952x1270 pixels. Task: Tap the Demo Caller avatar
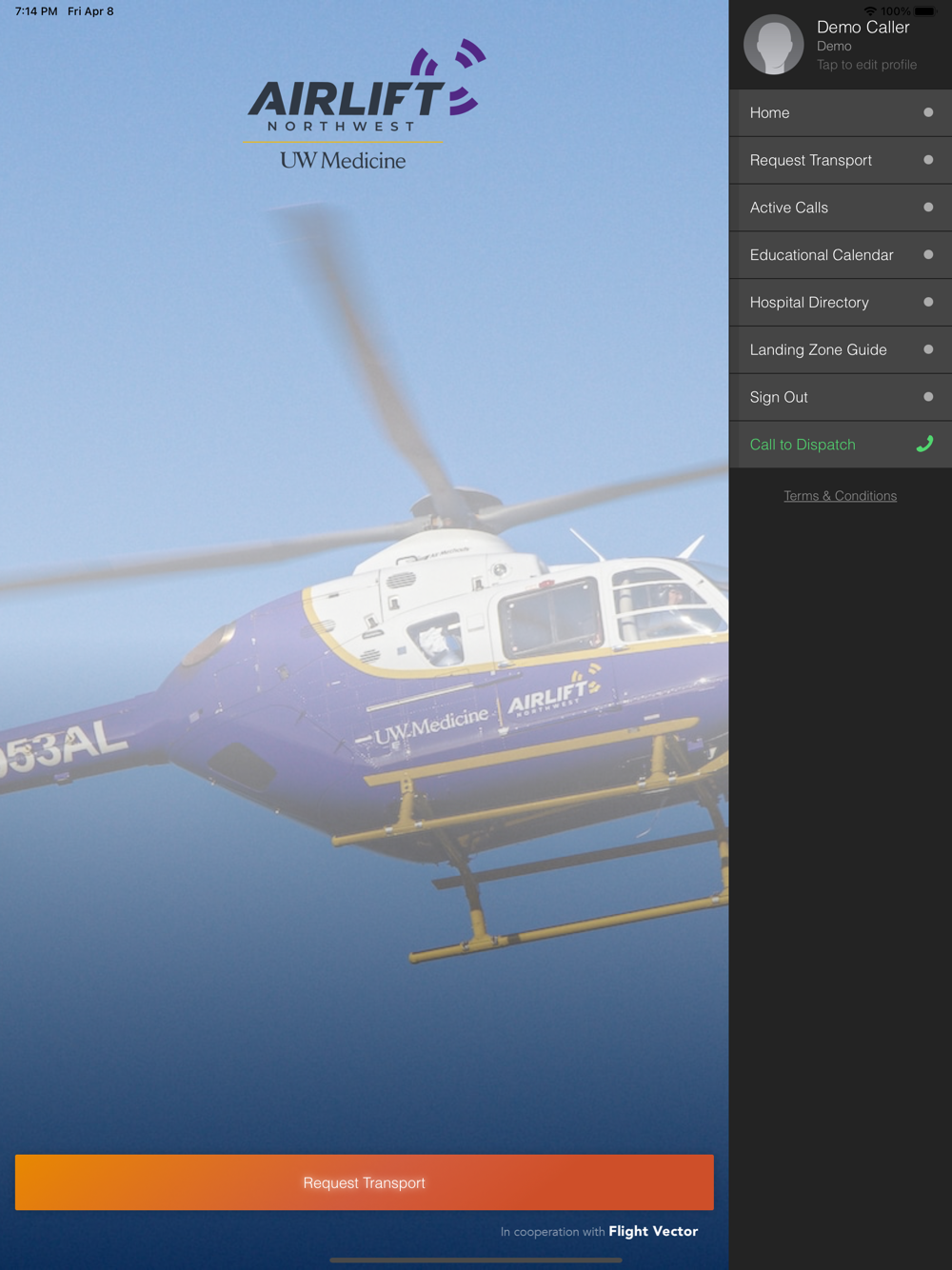pyautogui.click(x=773, y=45)
